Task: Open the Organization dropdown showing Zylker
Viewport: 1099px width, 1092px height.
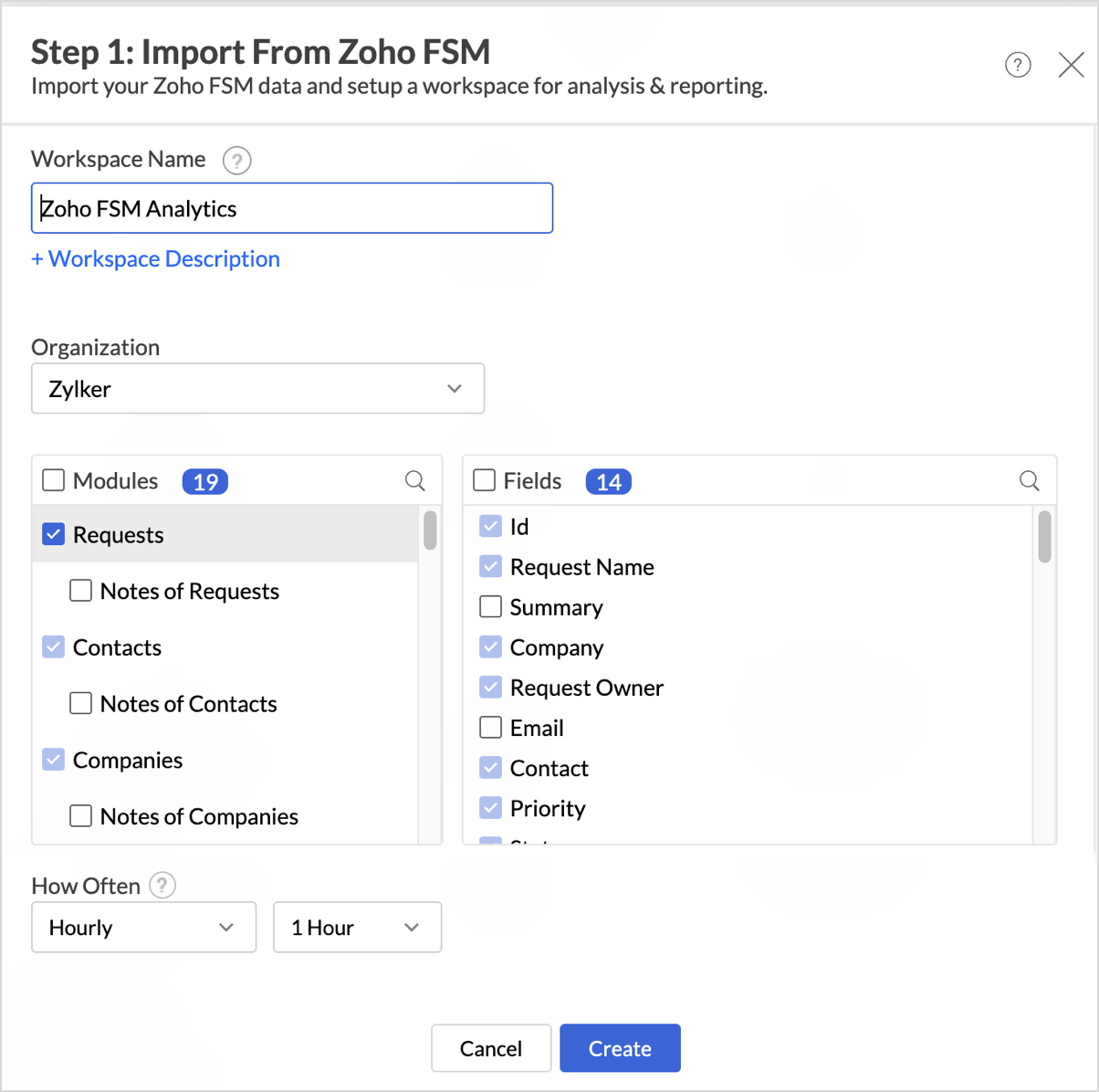Action: 257,389
